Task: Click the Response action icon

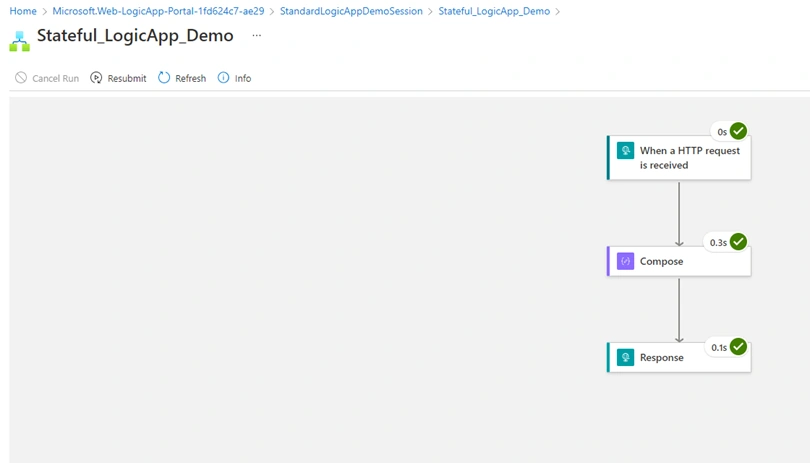Action: coord(625,357)
